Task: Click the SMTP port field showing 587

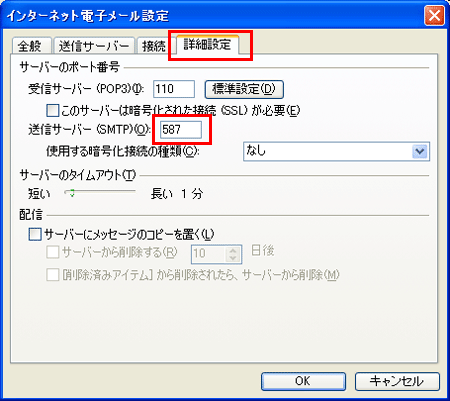Action: pos(181,129)
